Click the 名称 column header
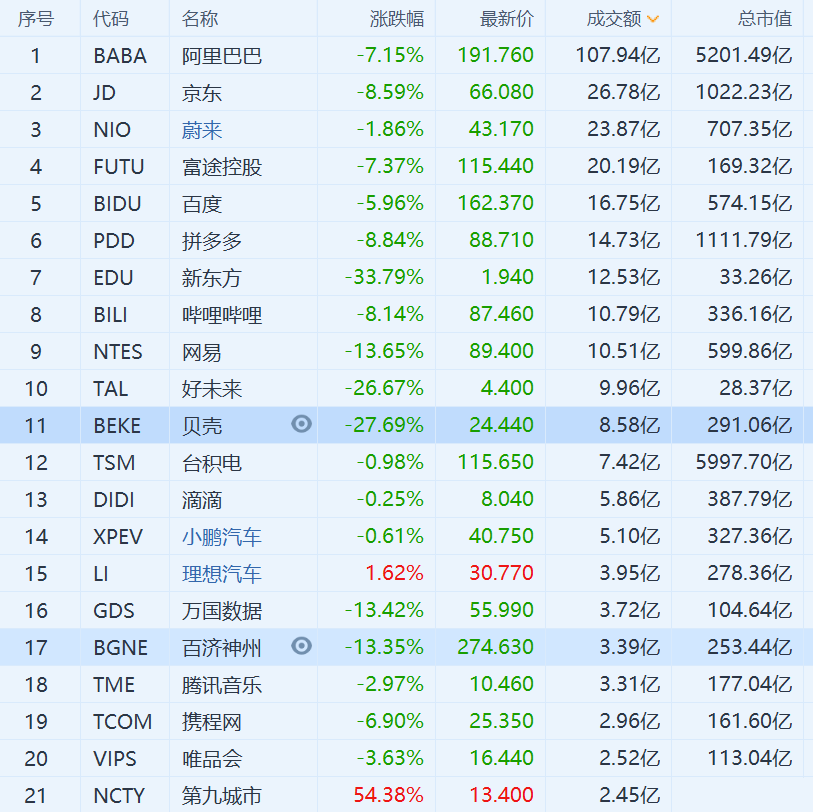Screen dimensions: 813x812 200,19
